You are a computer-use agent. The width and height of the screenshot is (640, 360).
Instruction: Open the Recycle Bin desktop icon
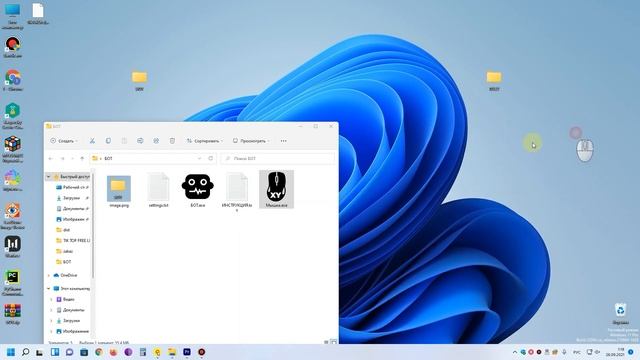[x=620, y=313]
